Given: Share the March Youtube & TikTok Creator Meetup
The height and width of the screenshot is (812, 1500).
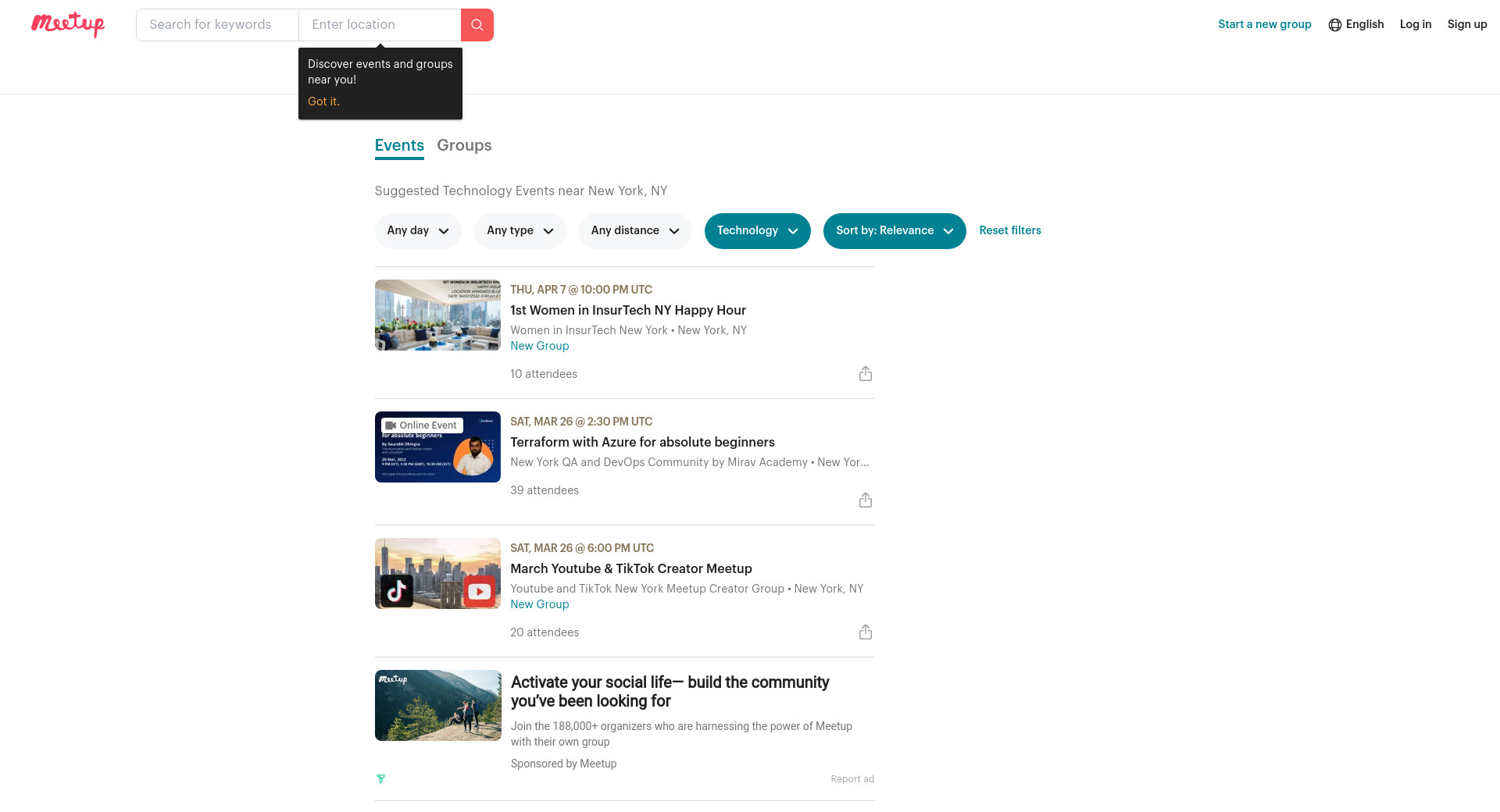Looking at the screenshot, I should 865,632.
